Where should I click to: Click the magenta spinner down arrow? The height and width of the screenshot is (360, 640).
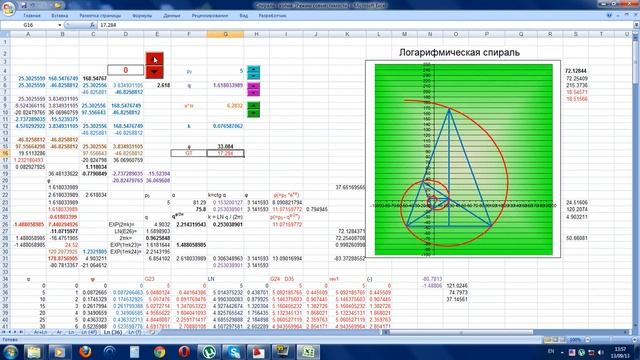253,92
